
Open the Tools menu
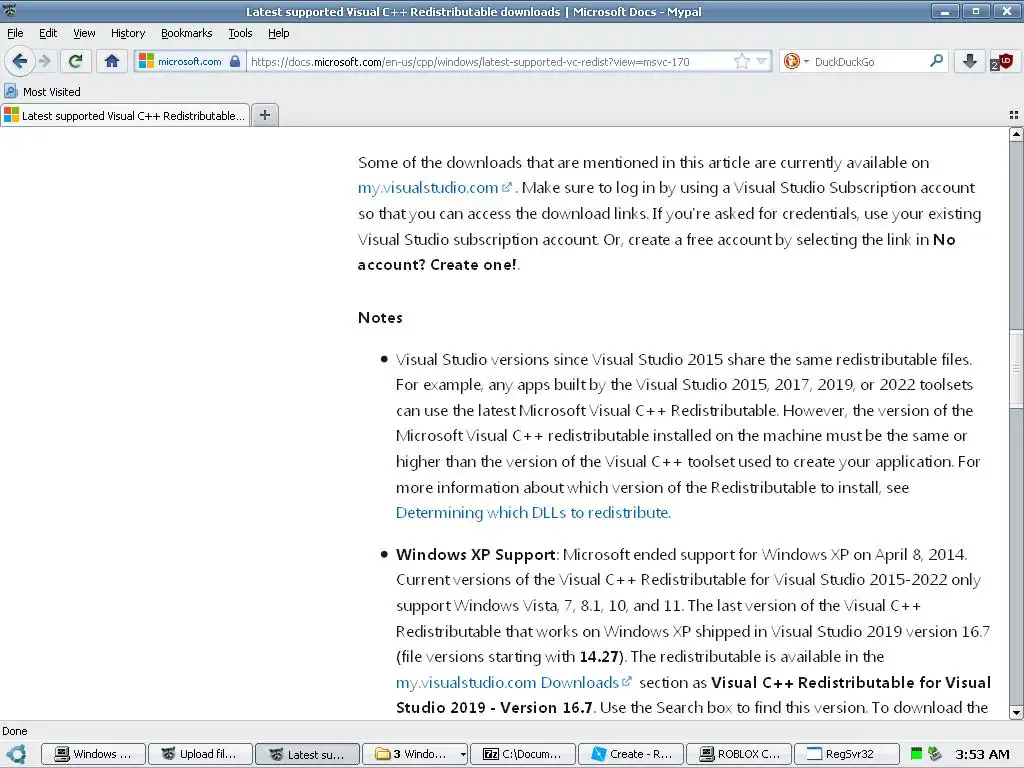[240, 33]
